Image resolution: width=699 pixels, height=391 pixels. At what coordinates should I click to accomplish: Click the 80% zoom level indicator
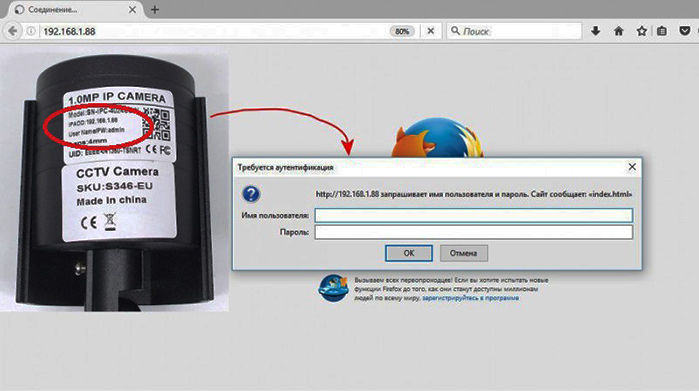(402, 31)
